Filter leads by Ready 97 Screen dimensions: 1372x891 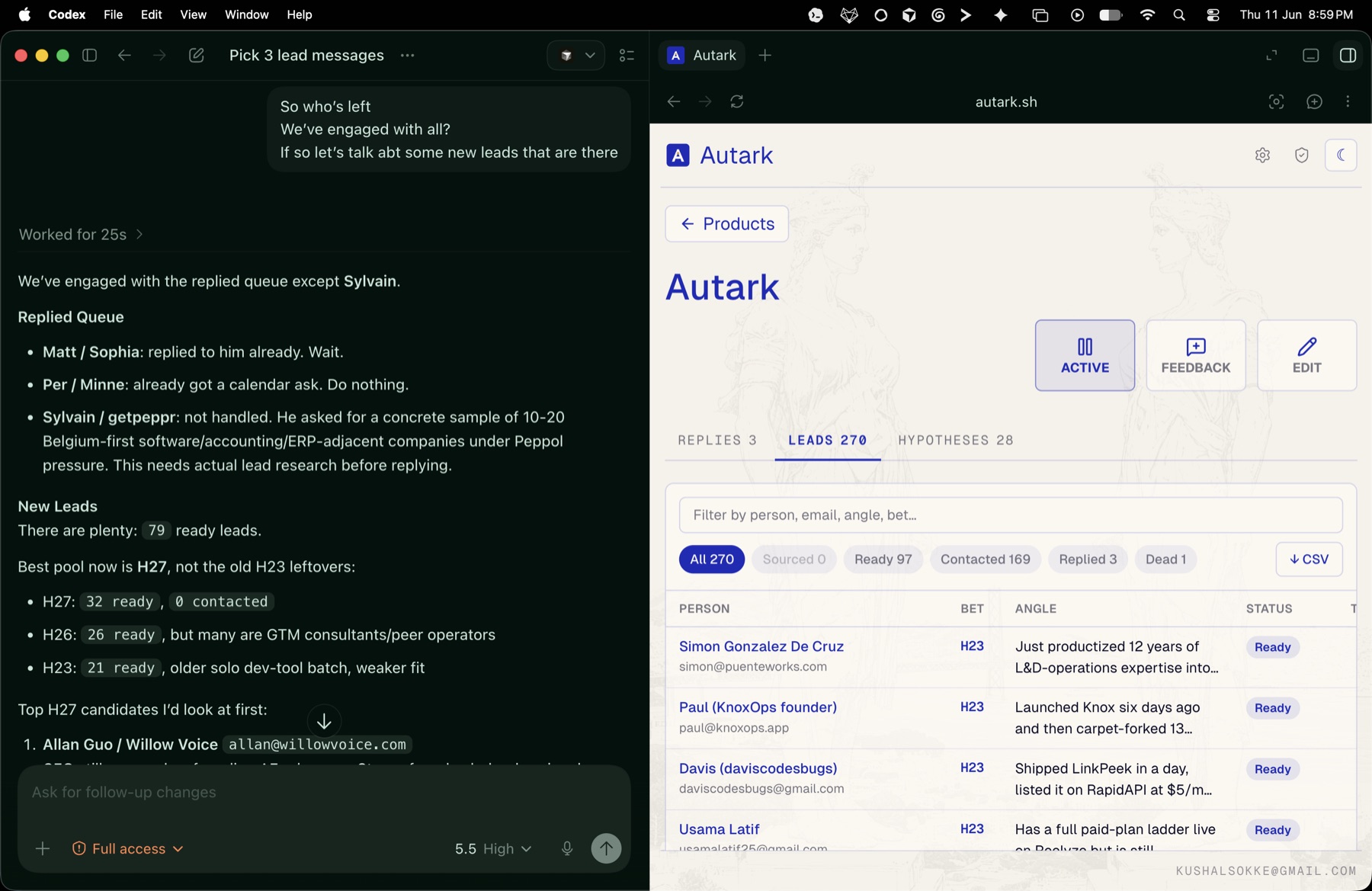click(x=883, y=559)
